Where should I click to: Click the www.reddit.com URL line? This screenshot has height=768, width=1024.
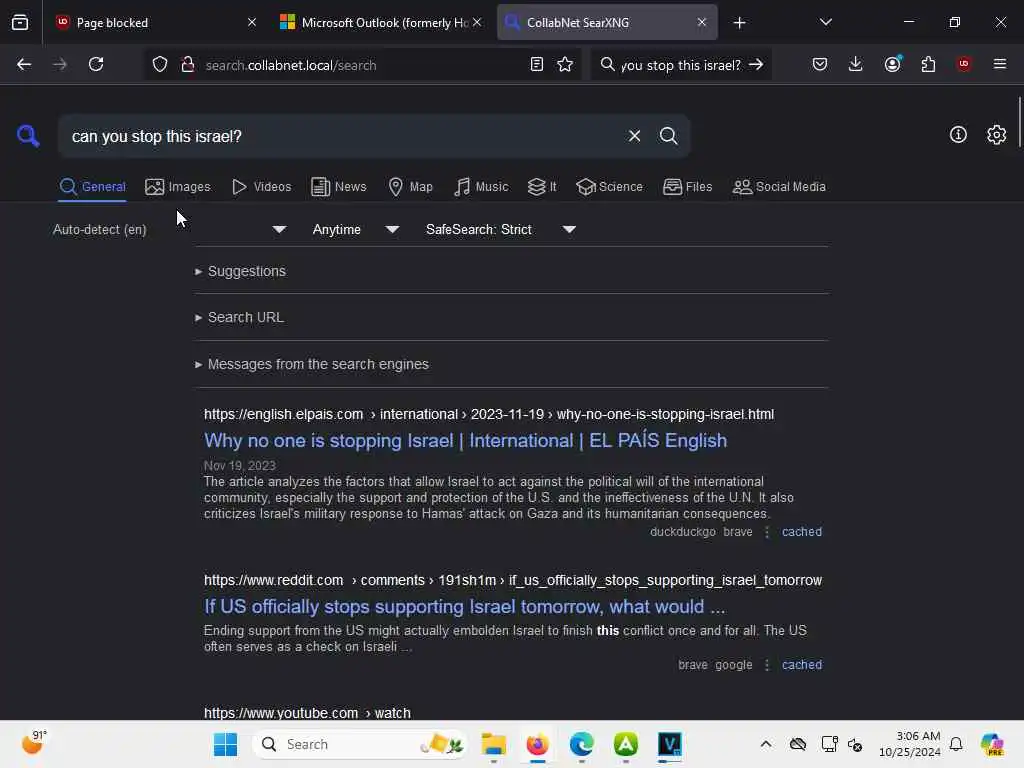(x=513, y=581)
